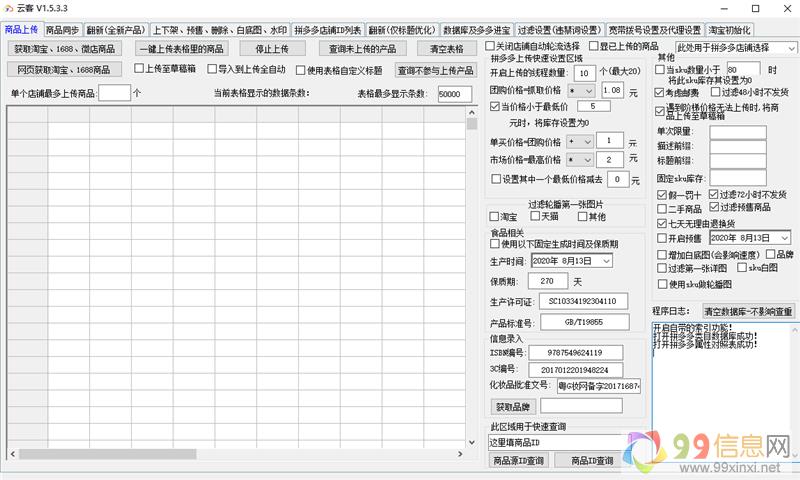Open the 拼多多店铺ID列表 tab
This screenshot has width=800, height=480.
pos(327,30)
